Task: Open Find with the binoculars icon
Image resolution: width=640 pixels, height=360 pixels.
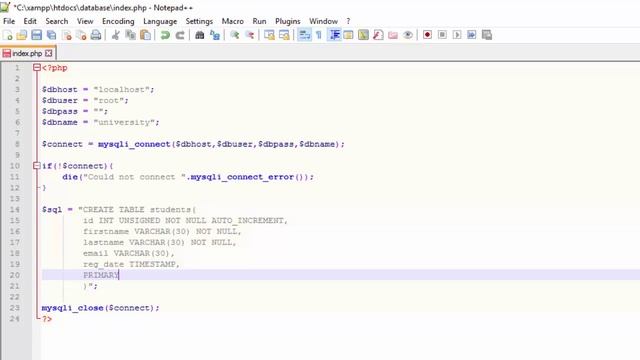Action: coord(200,35)
